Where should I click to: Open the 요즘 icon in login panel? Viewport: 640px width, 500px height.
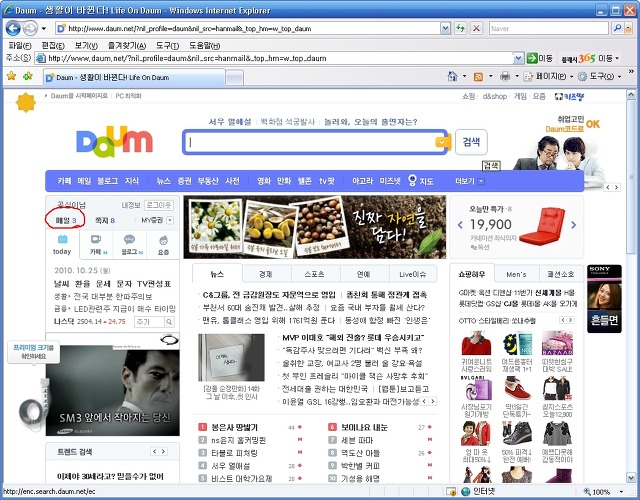(x=163, y=244)
